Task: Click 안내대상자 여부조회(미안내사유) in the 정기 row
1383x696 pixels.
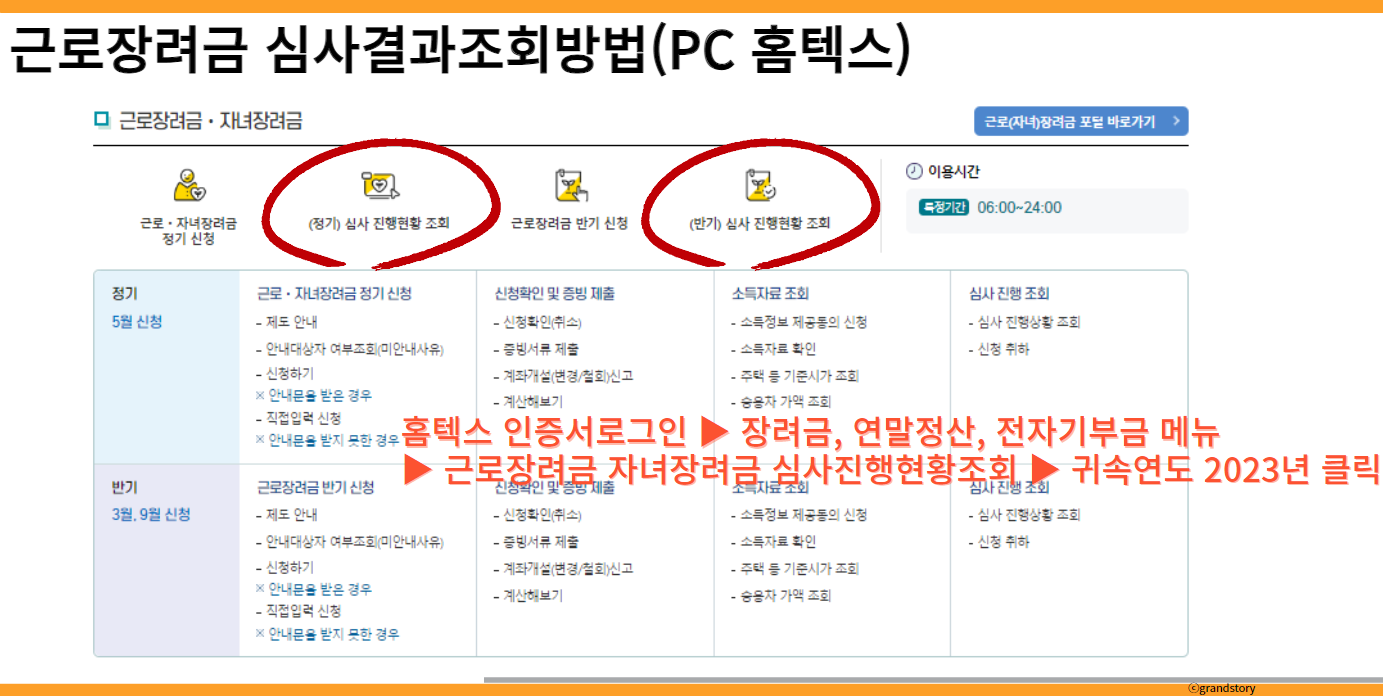Action: pos(350,349)
